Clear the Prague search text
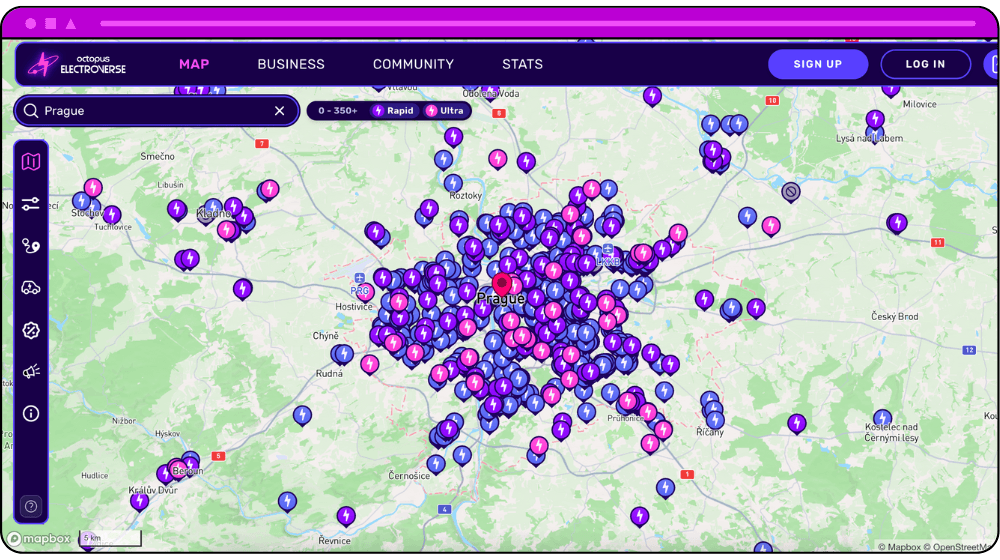Viewport: 1000px width, 560px height. (x=279, y=111)
